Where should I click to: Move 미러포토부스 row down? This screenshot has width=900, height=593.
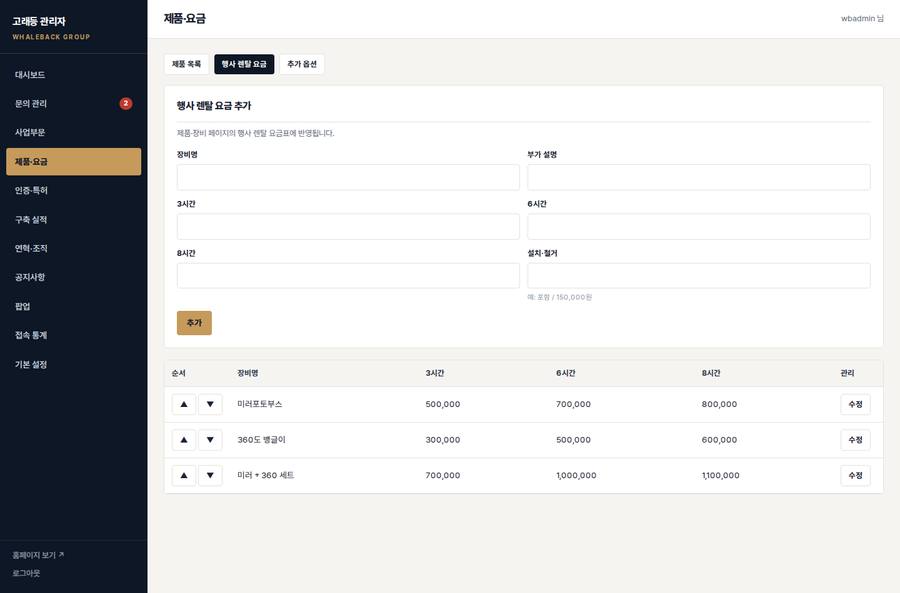click(x=210, y=404)
